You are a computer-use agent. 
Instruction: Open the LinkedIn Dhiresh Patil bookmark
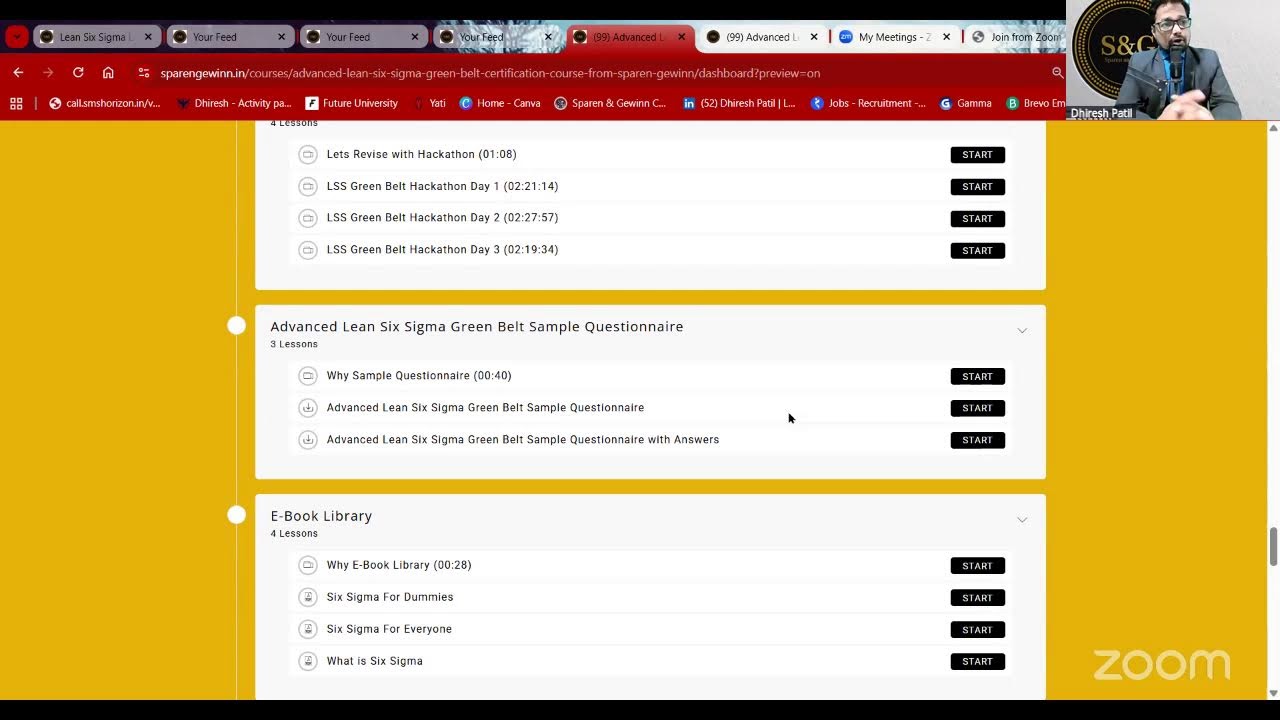(x=739, y=103)
